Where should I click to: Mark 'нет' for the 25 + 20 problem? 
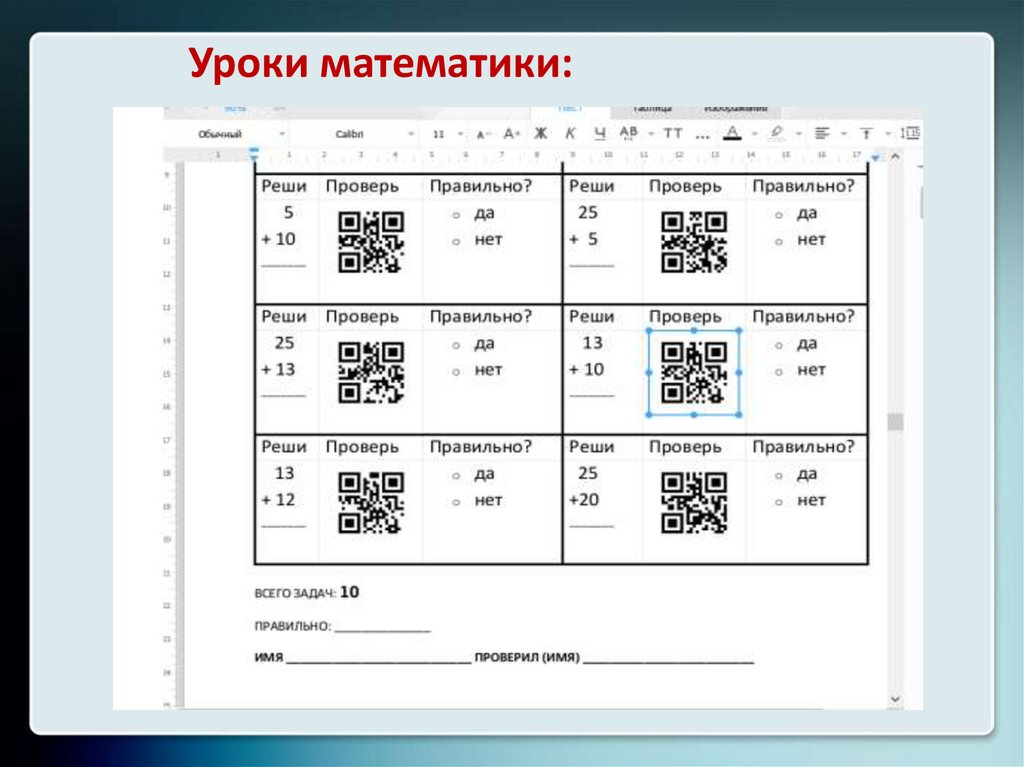tap(778, 502)
